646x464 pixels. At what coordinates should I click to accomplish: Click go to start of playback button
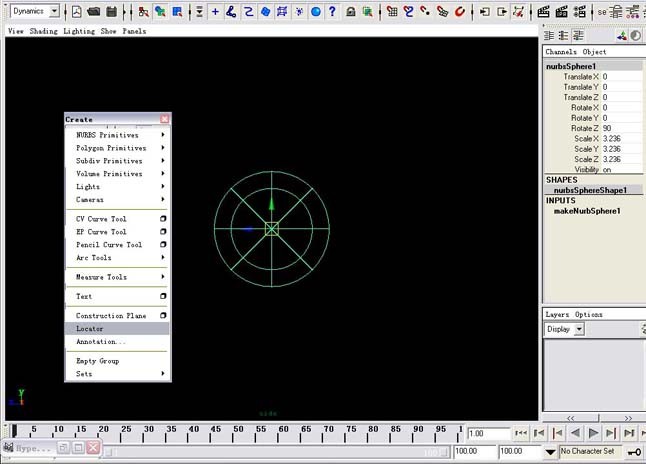(x=521, y=433)
